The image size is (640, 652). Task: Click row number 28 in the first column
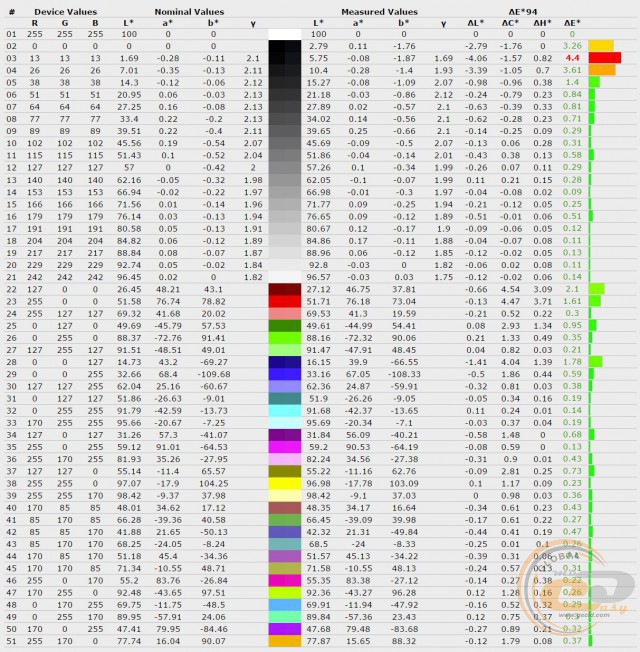coord(12,361)
